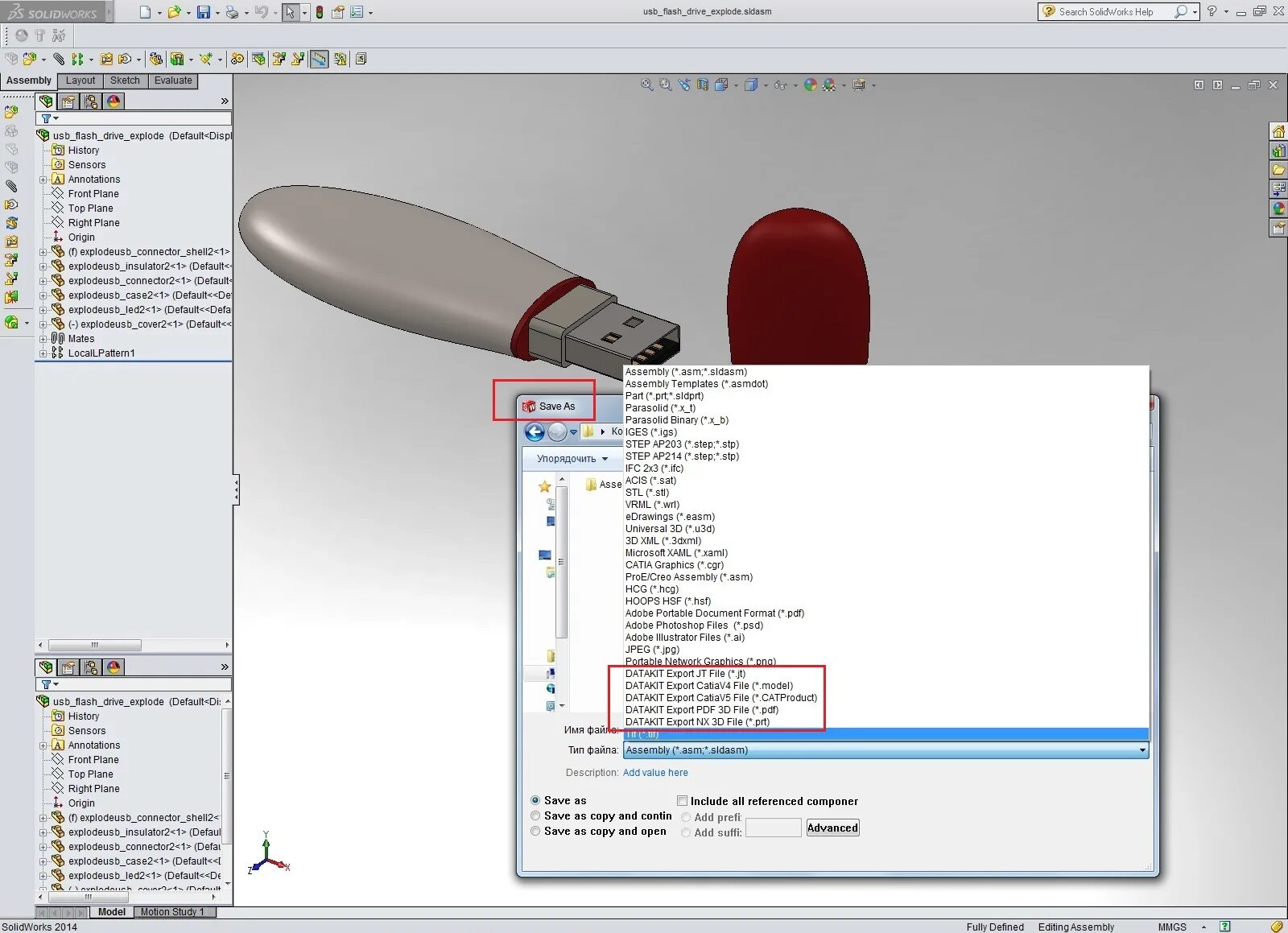The height and width of the screenshot is (933, 1288).
Task: Switch to the Sketch tab
Action: pos(125,81)
